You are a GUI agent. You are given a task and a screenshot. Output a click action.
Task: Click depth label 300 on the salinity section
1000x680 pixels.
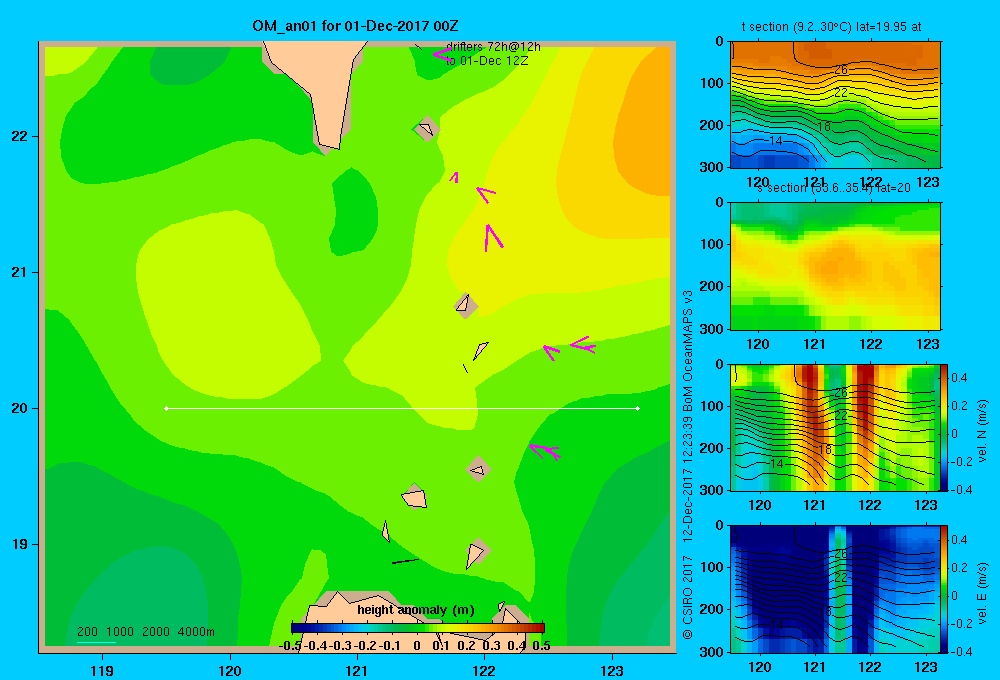click(x=712, y=329)
